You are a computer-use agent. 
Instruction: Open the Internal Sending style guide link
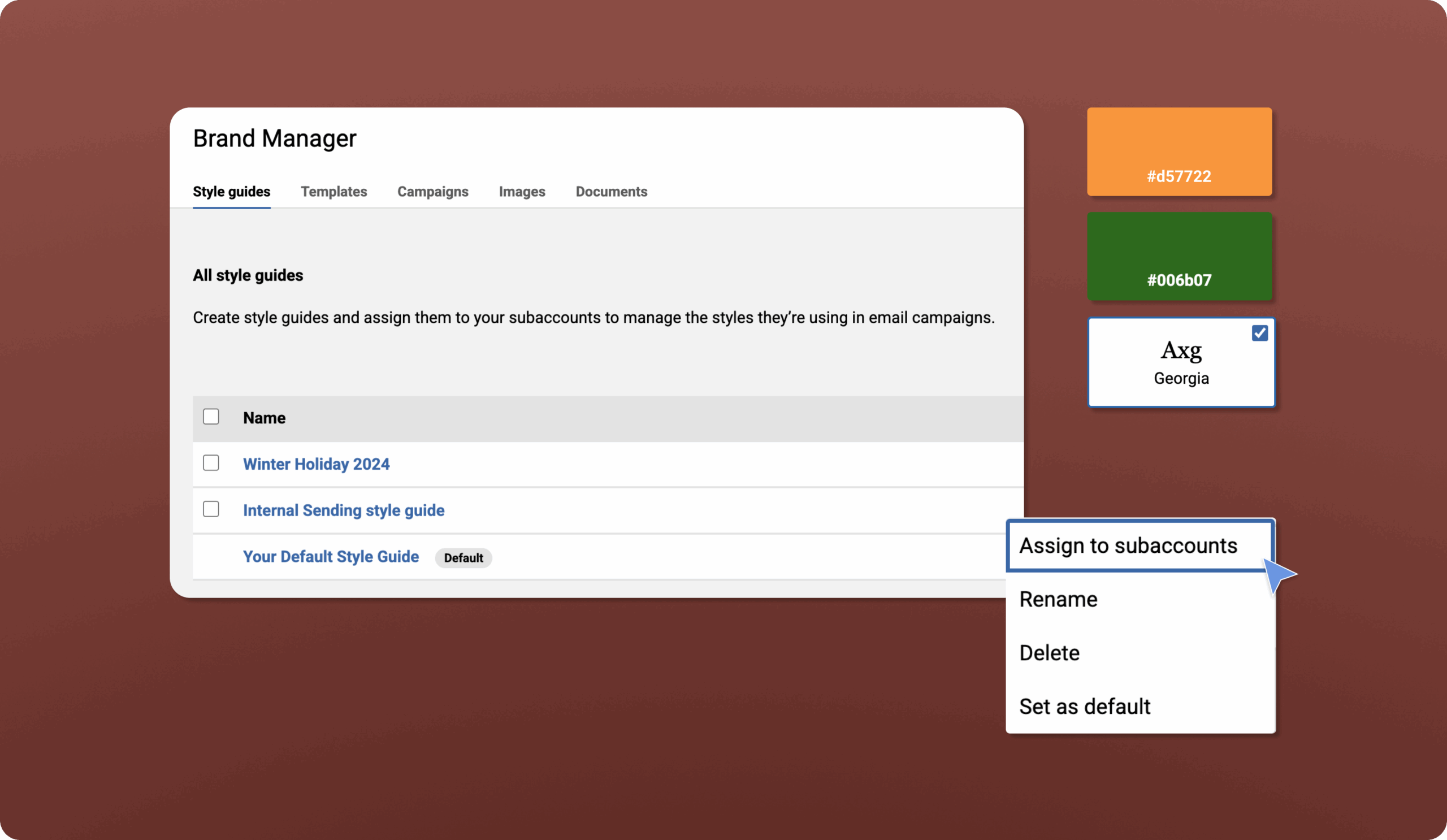pyautogui.click(x=343, y=510)
